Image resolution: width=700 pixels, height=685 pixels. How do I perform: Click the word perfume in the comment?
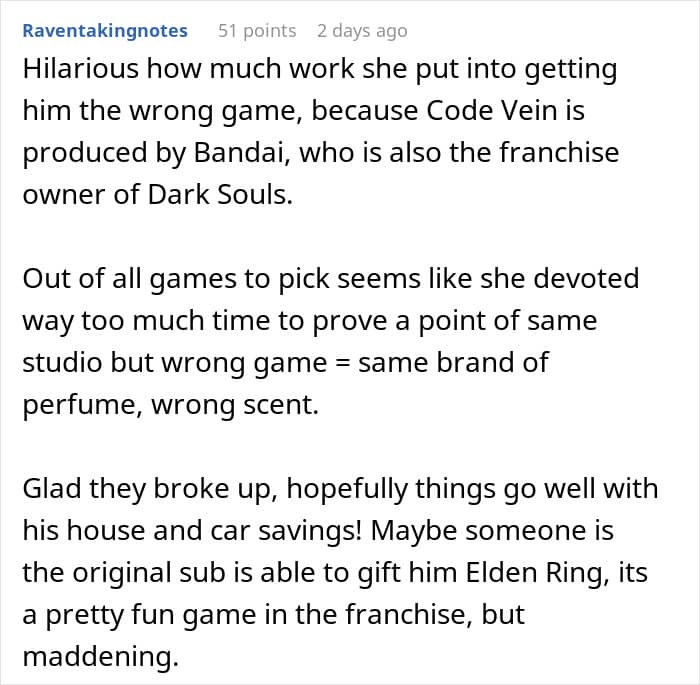[78, 403]
